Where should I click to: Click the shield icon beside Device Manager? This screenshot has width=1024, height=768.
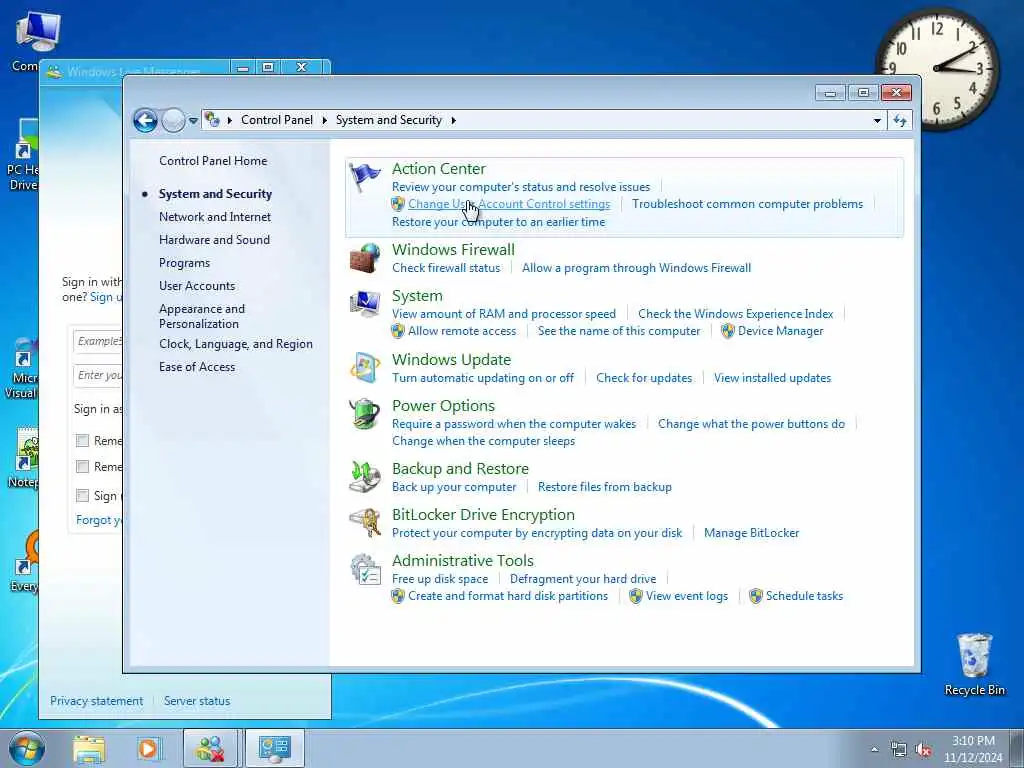[728, 331]
